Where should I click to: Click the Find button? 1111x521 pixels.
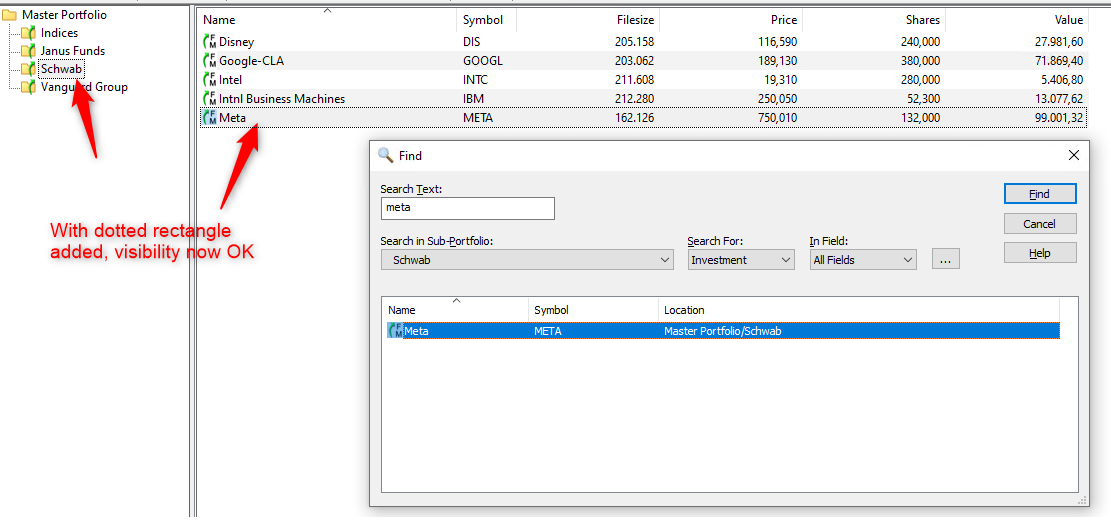1040,194
